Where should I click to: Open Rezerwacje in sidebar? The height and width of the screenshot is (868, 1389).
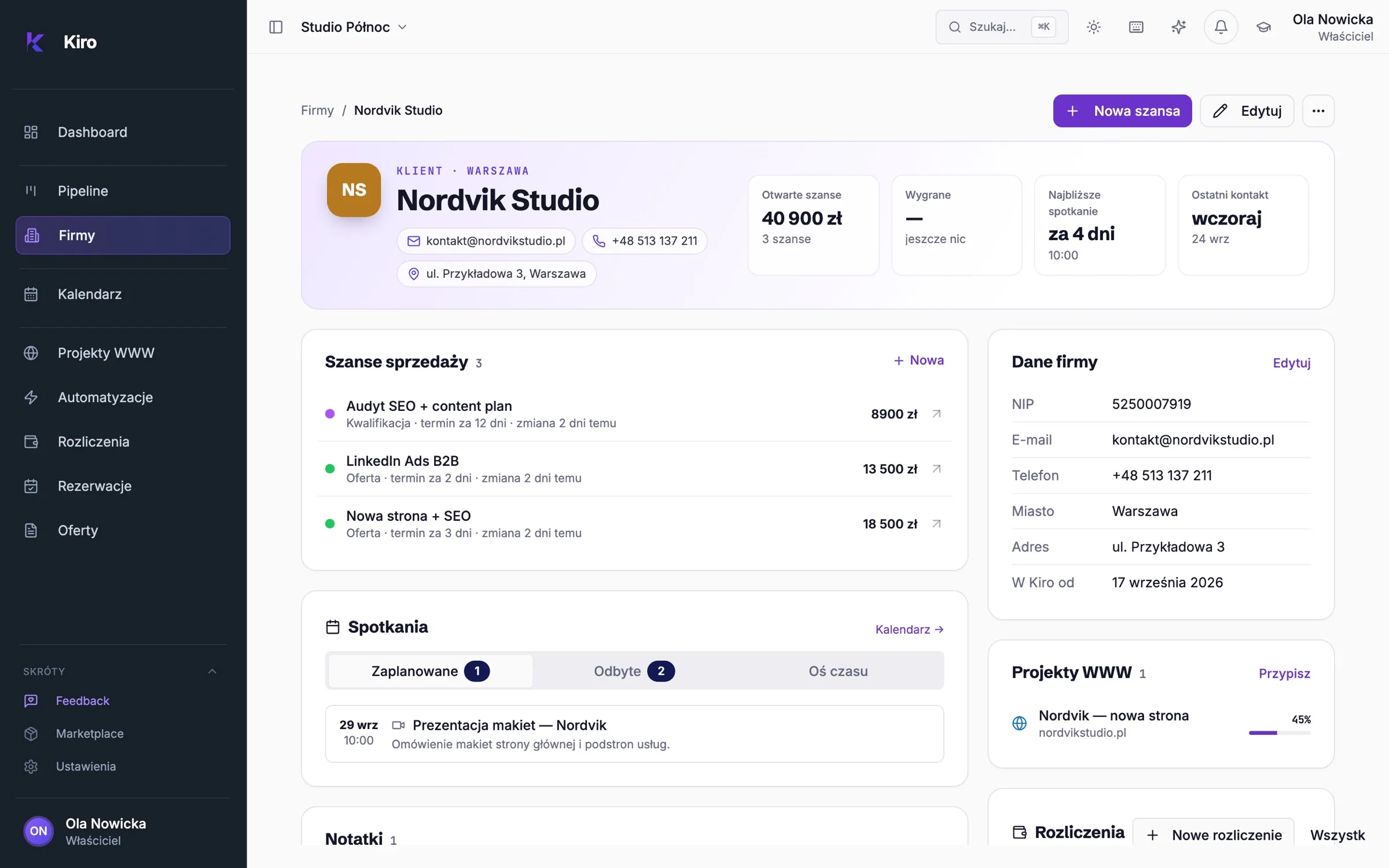(x=123, y=486)
